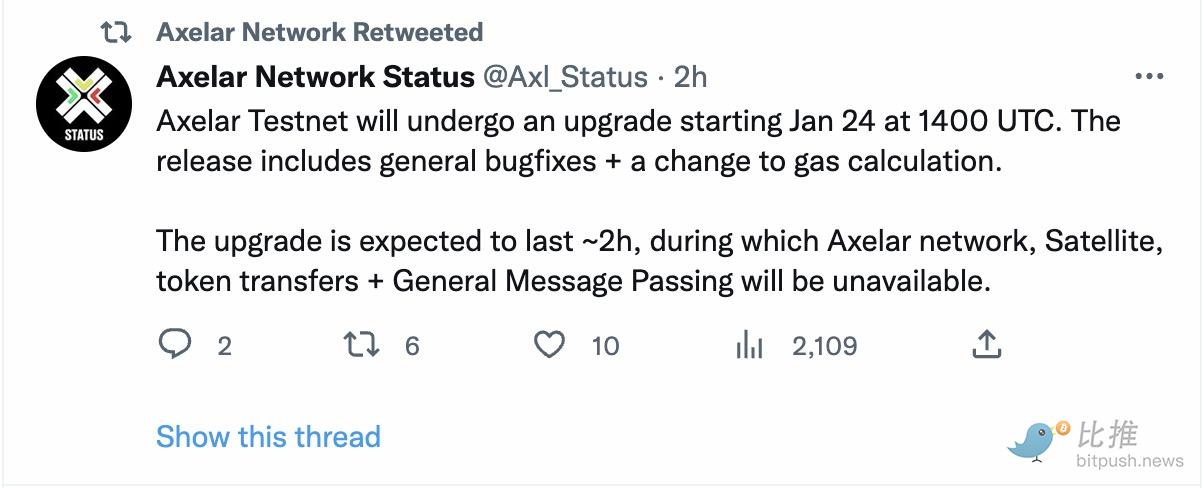Like the tweet with the heart icon

549,345
